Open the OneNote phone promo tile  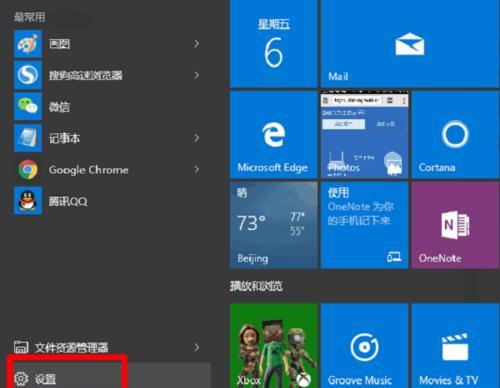[x=364, y=225]
